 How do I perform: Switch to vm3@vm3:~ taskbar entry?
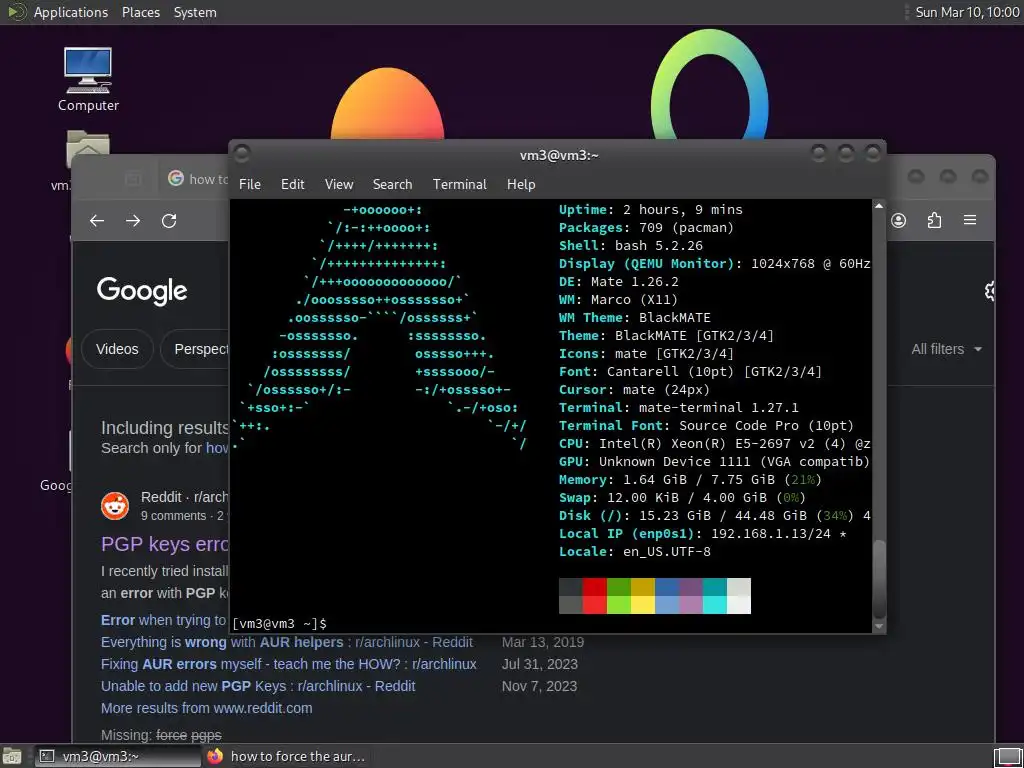tap(118, 756)
